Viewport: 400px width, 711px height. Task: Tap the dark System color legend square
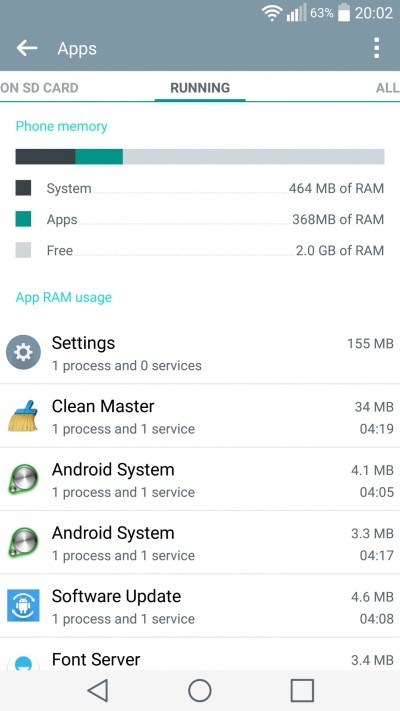(23, 188)
